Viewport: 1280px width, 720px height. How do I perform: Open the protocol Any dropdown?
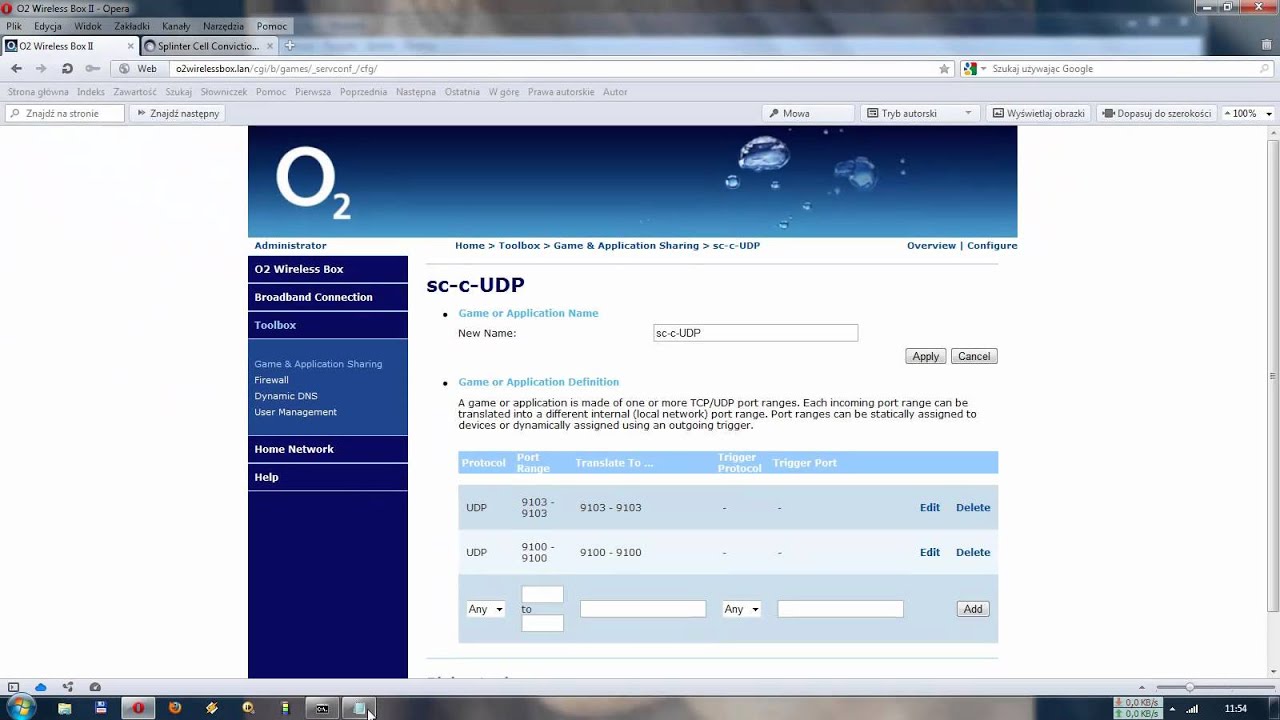(x=485, y=609)
